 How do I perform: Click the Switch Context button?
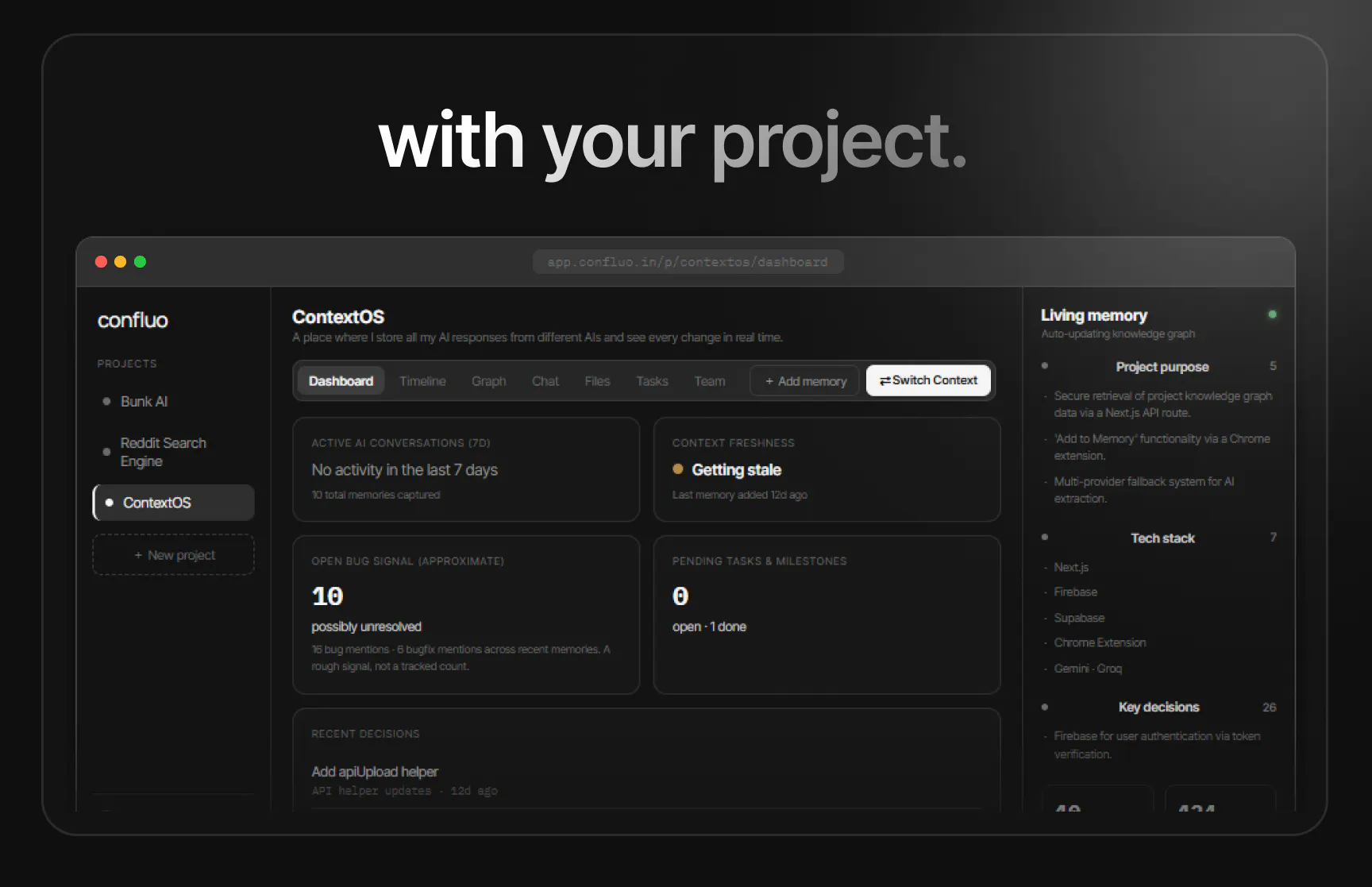click(928, 380)
